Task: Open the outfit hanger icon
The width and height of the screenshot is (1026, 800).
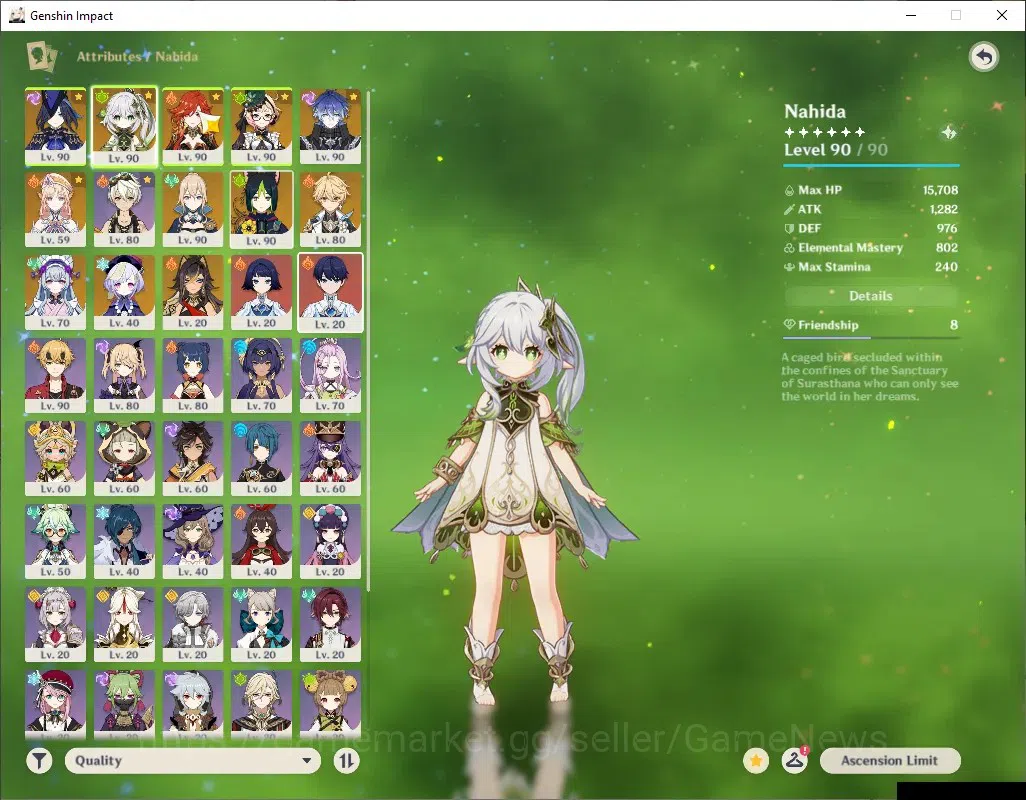Action: [794, 761]
